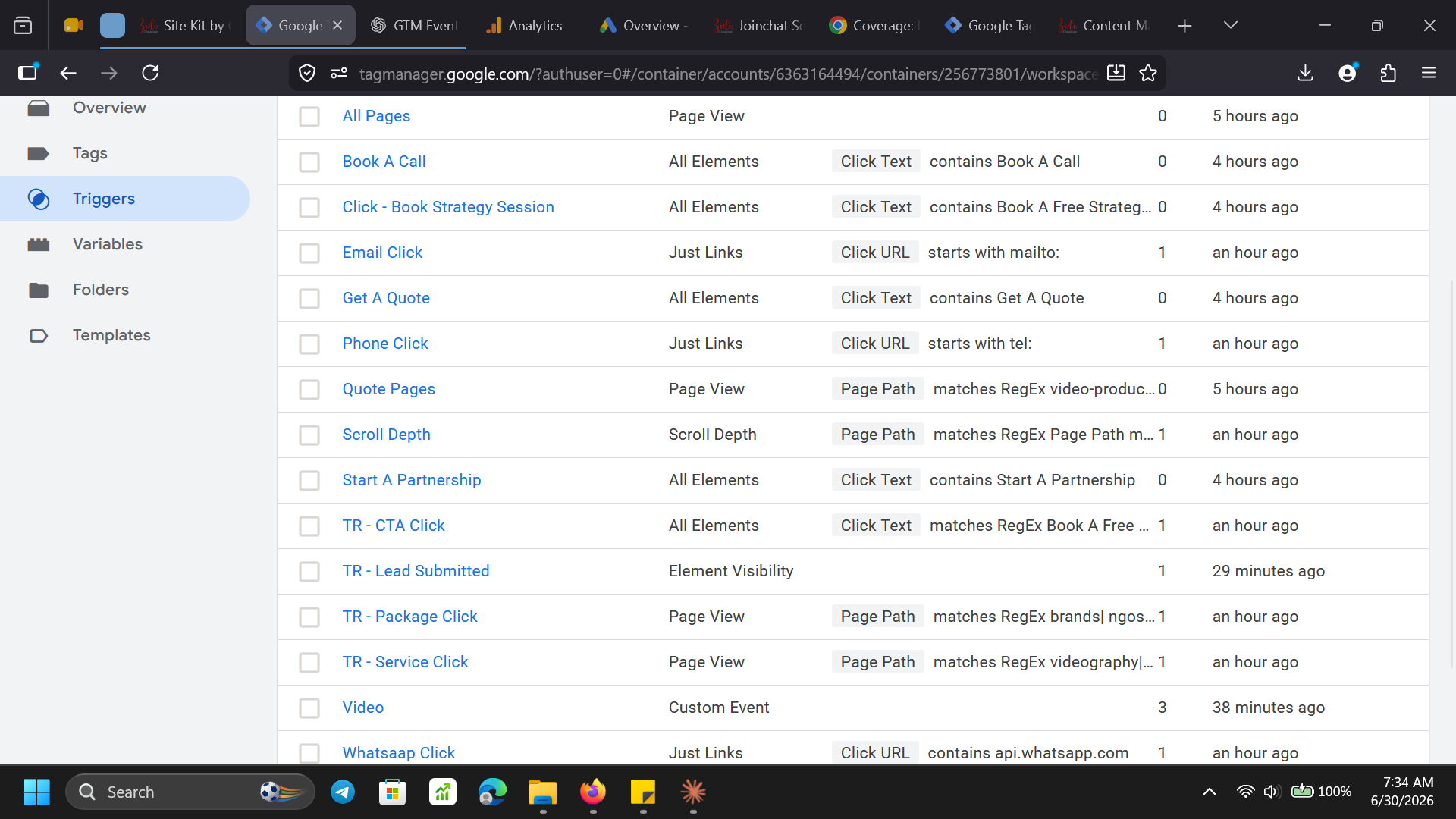Check the TR - Lead Submitted checkbox
Image resolution: width=1456 pixels, height=819 pixels.
click(x=309, y=572)
